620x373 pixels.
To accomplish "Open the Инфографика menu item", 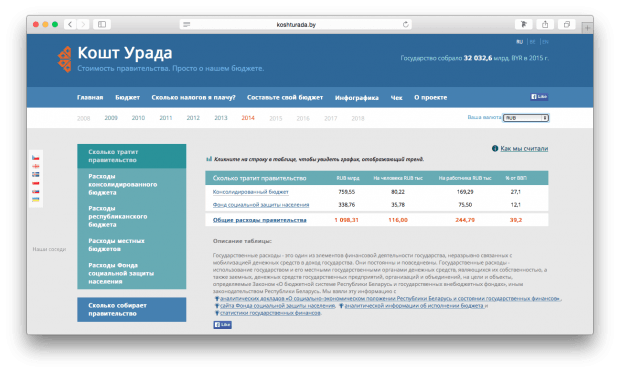I will 357,98.
